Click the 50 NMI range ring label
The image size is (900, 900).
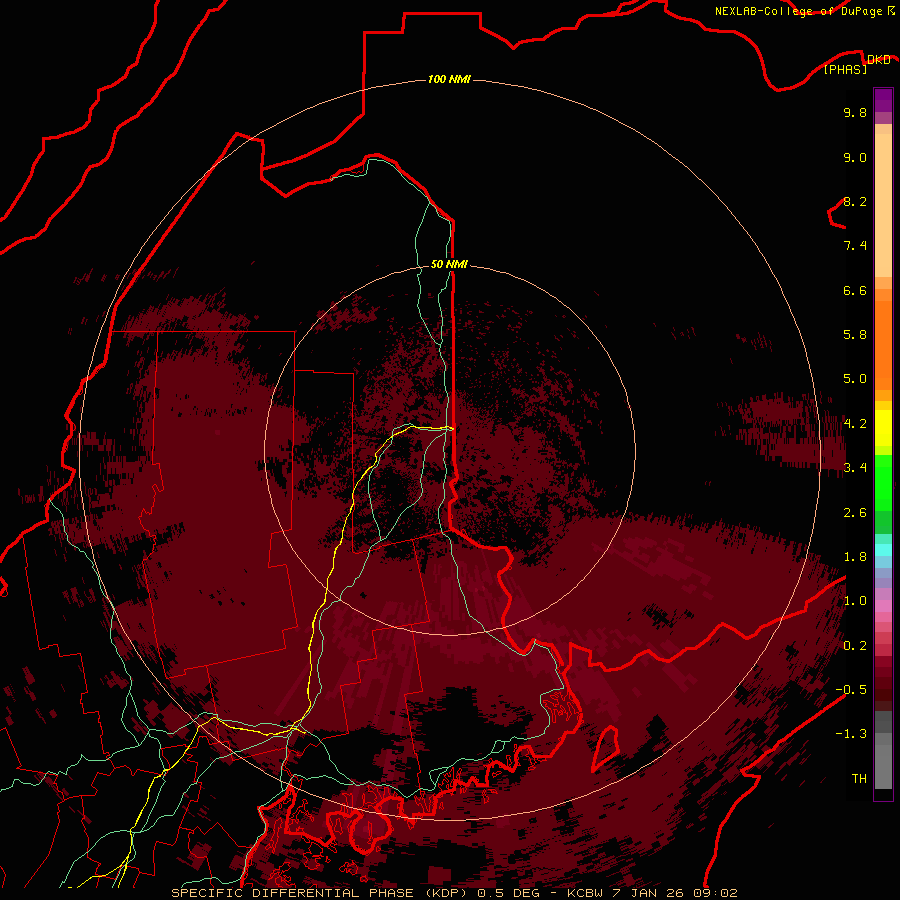pyautogui.click(x=449, y=264)
